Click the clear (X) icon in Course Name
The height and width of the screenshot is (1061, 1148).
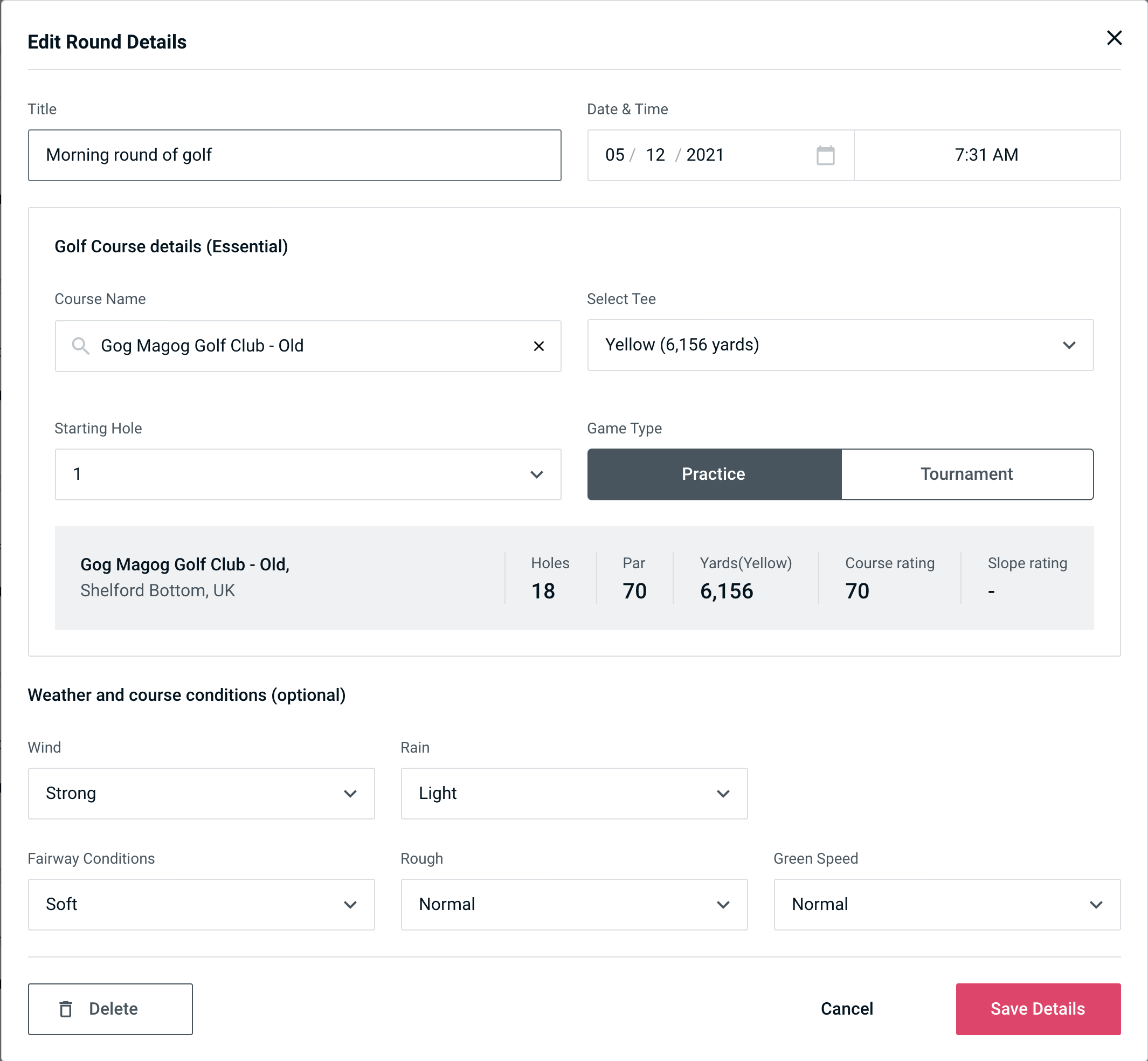(539, 345)
